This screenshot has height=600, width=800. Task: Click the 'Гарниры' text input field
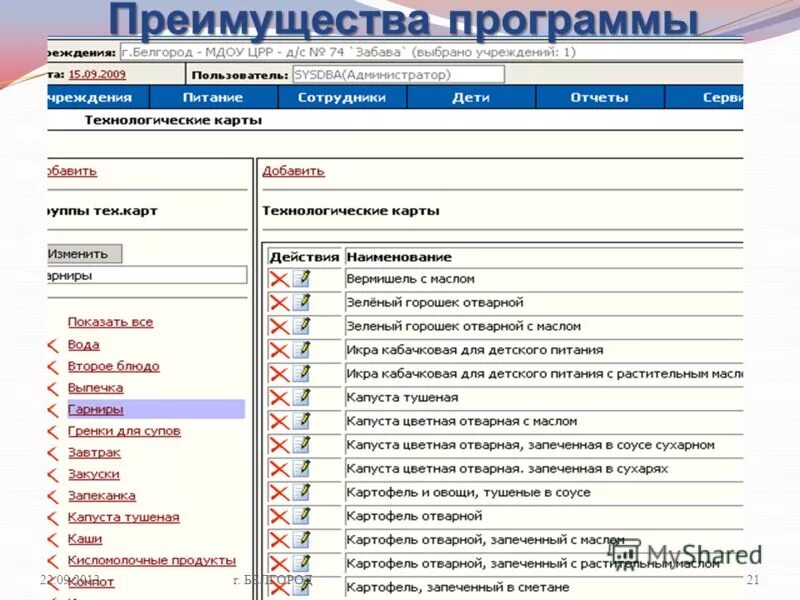(x=140, y=273)
